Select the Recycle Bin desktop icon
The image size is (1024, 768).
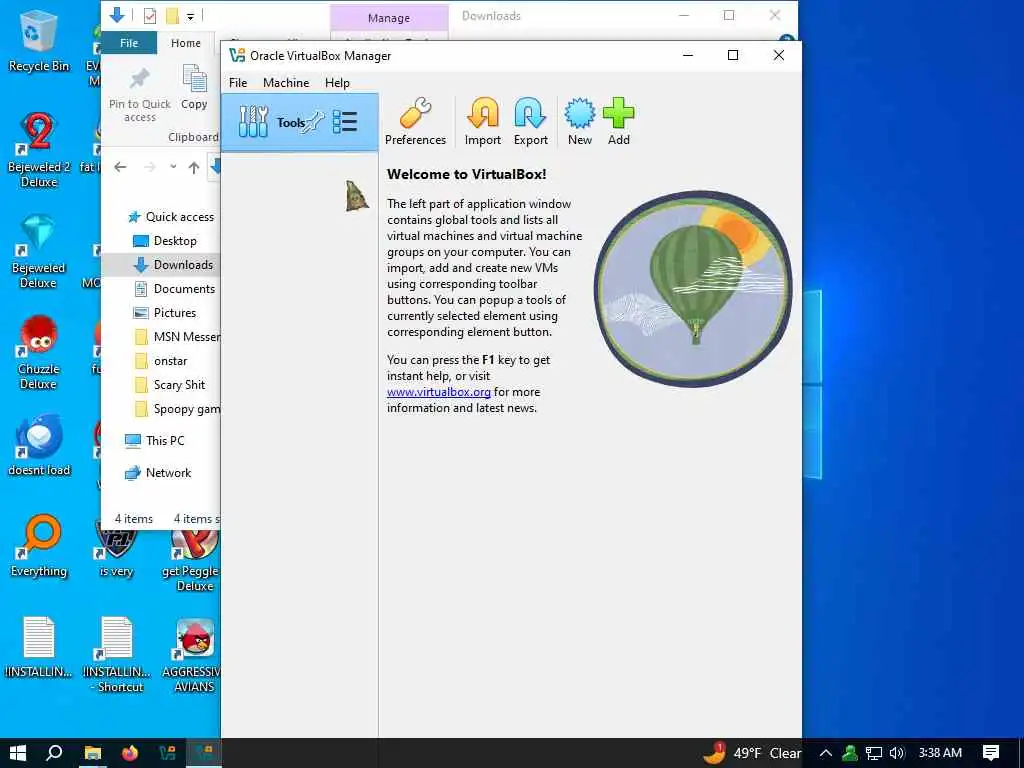(x=39, y=40)
